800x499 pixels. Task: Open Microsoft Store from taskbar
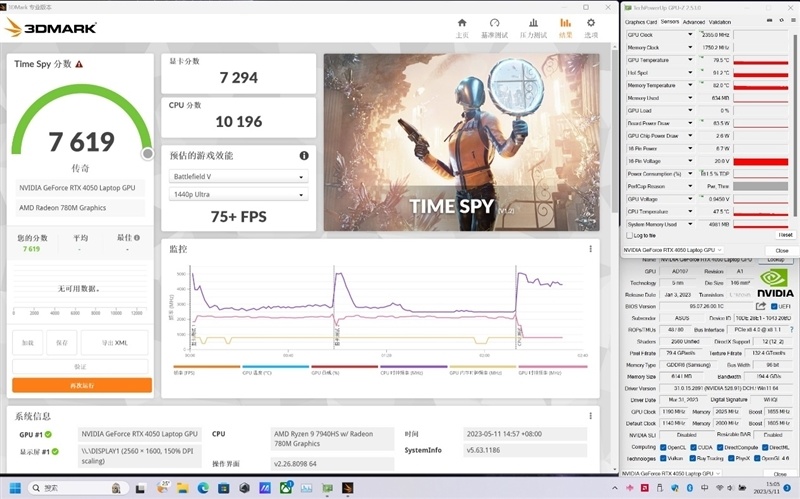(223, 488)
